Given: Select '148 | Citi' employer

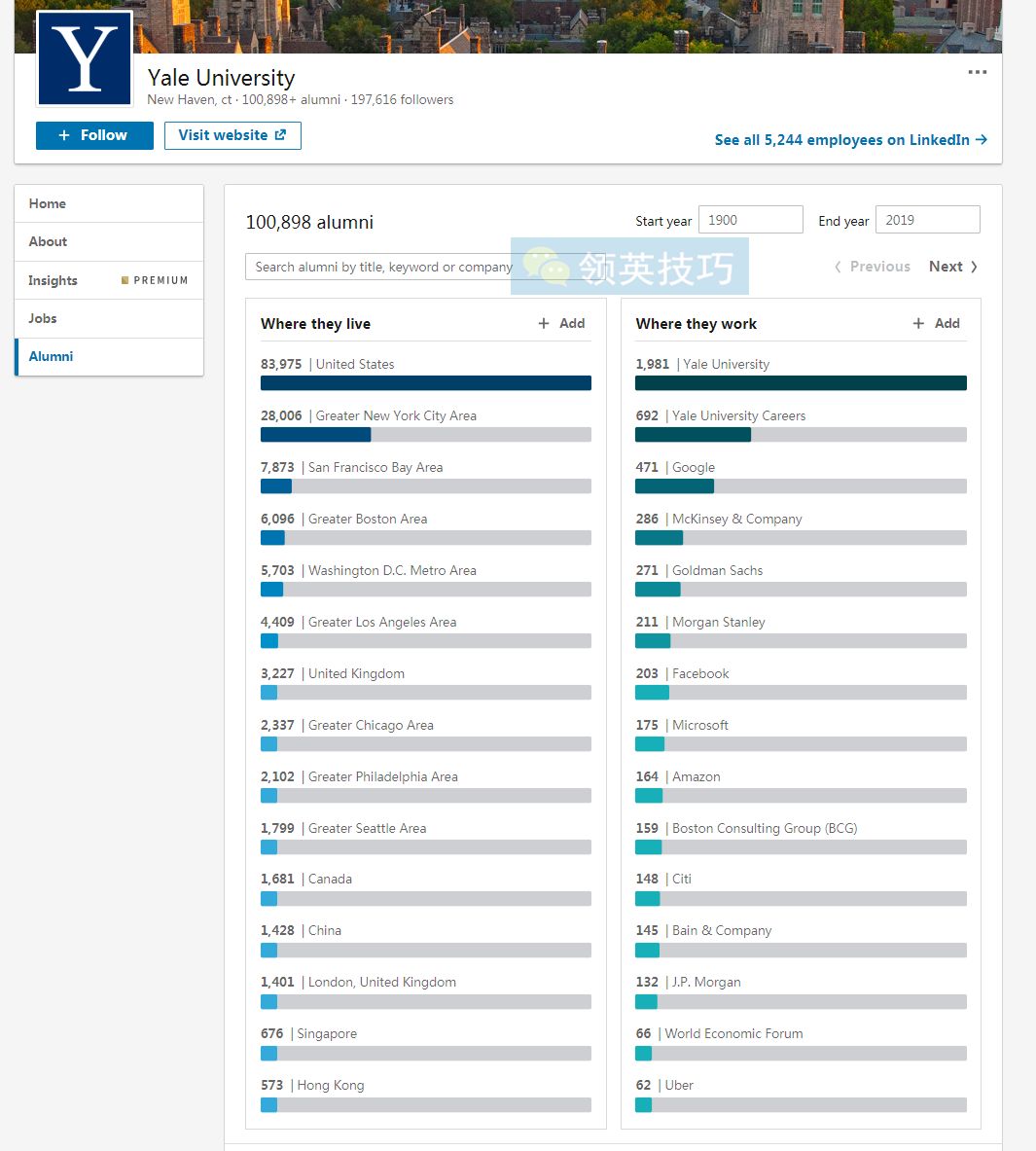Looking at the screenshot, I should 801,888.
